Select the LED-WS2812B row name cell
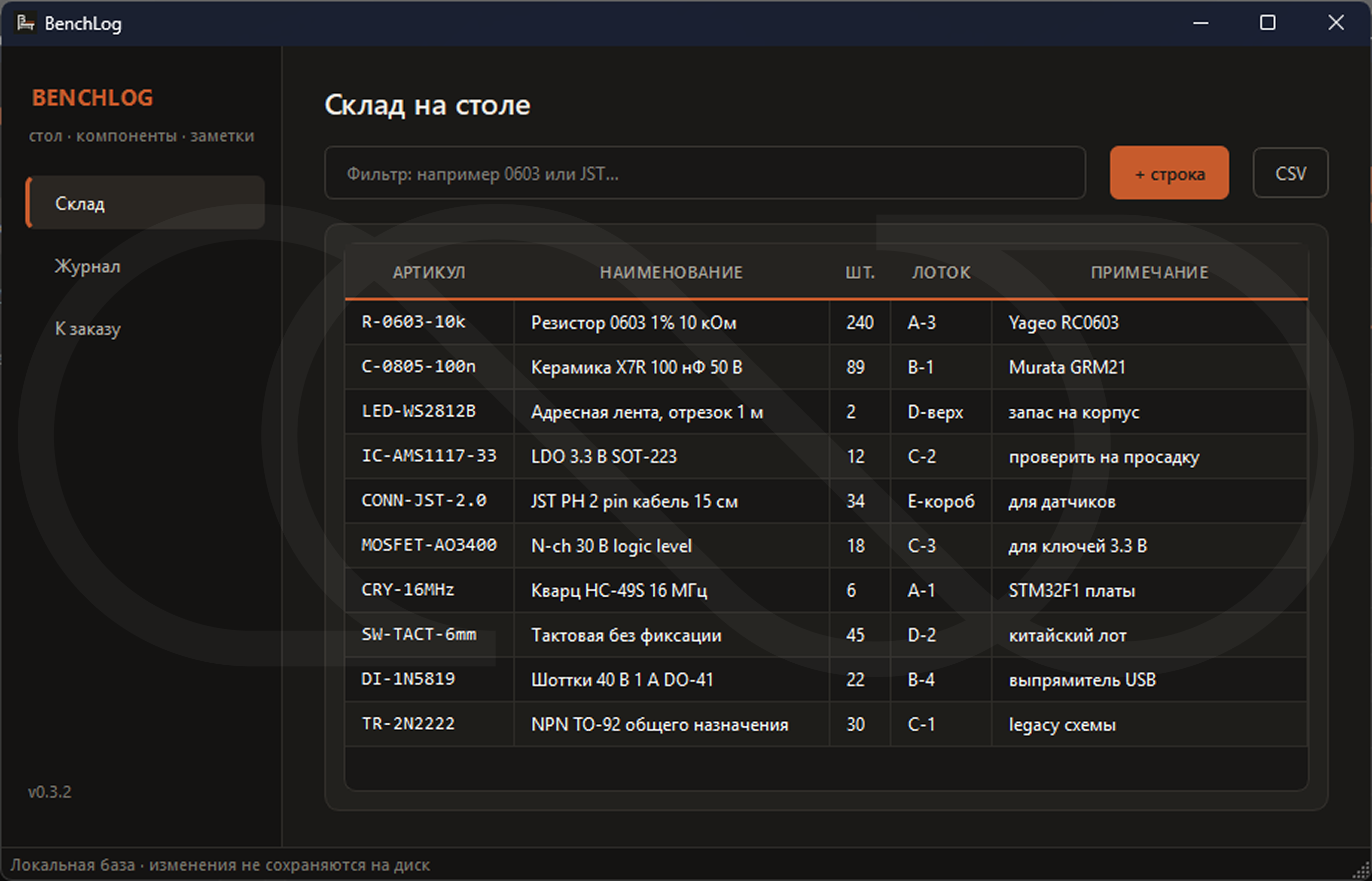 pyautogui.click(x=647, y=412)
